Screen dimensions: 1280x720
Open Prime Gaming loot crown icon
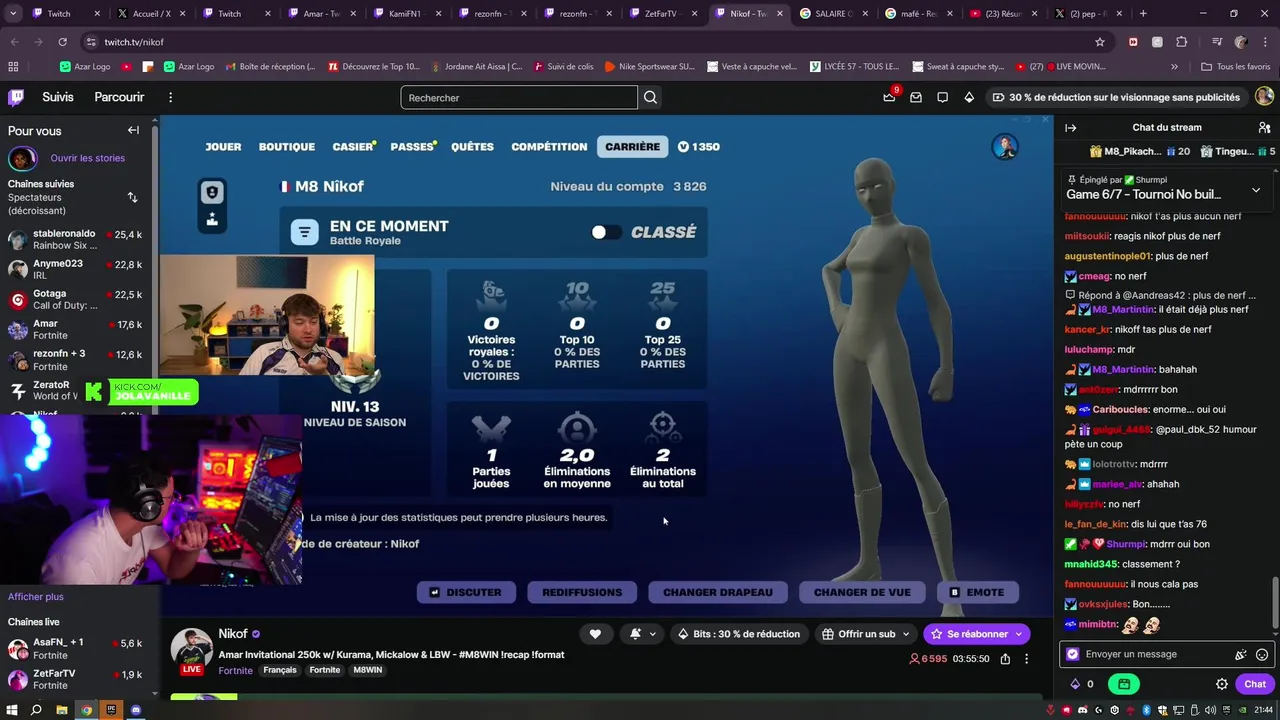[x=889, y=97]
